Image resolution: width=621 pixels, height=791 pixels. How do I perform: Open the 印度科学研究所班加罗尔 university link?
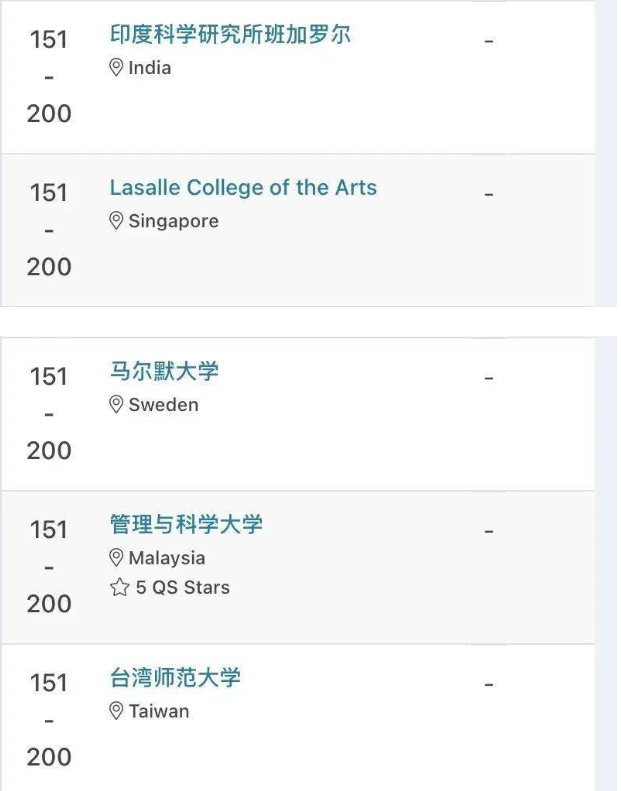click(230, 34)
